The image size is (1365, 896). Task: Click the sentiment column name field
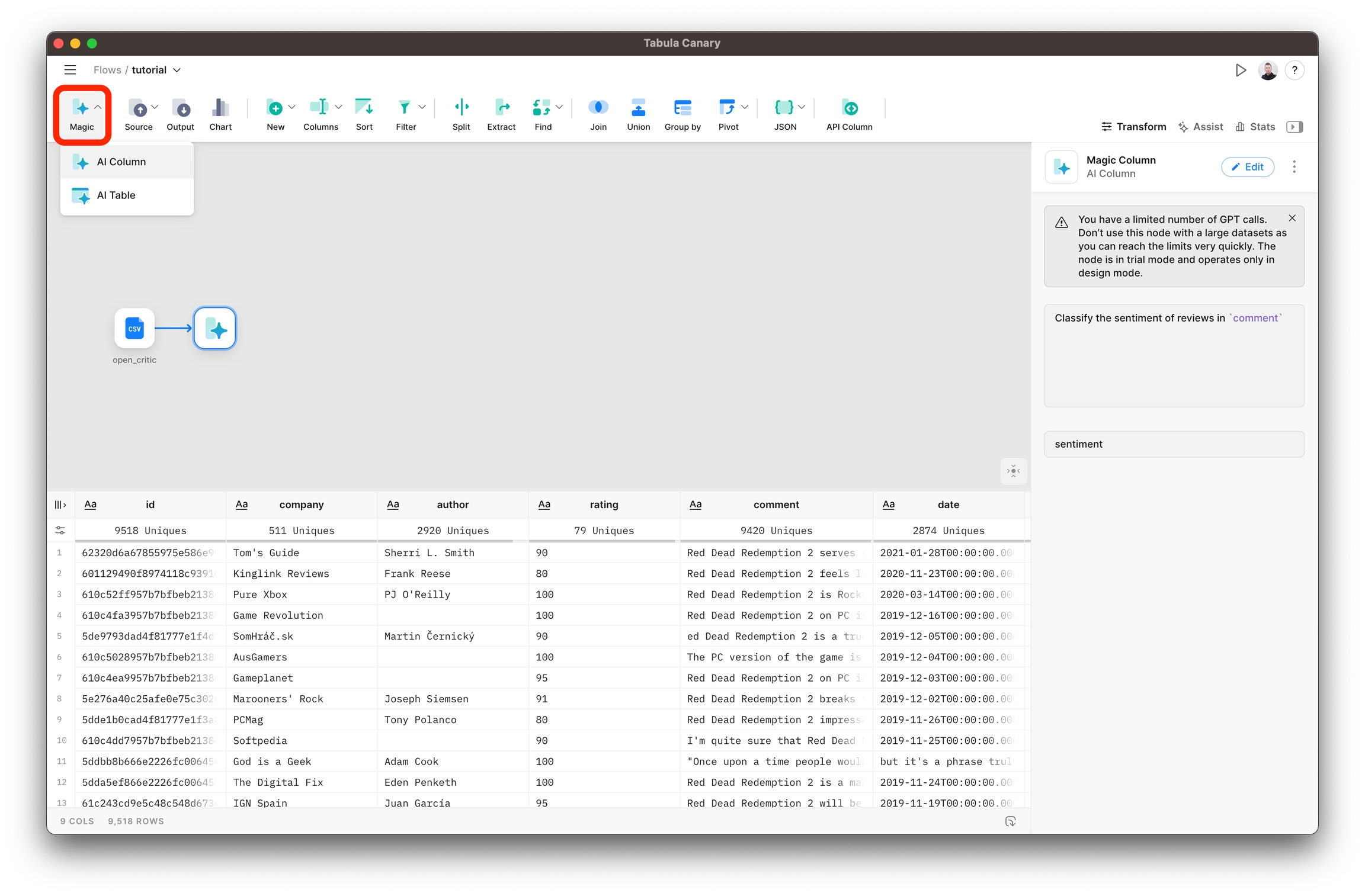coord(1173,444)
